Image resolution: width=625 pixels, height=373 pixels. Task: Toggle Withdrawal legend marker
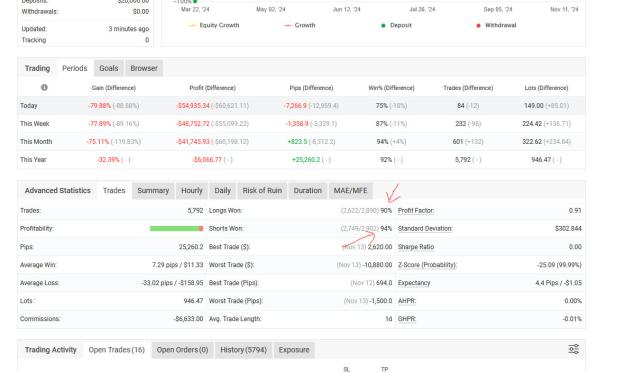[496, 25]
